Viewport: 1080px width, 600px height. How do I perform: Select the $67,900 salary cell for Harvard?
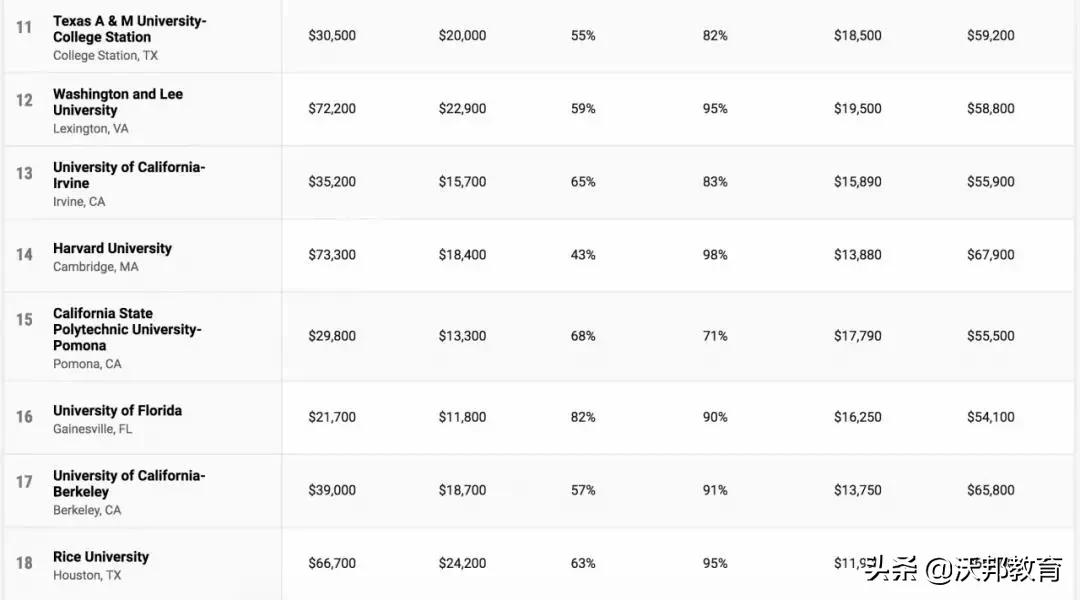click(990, 255)
